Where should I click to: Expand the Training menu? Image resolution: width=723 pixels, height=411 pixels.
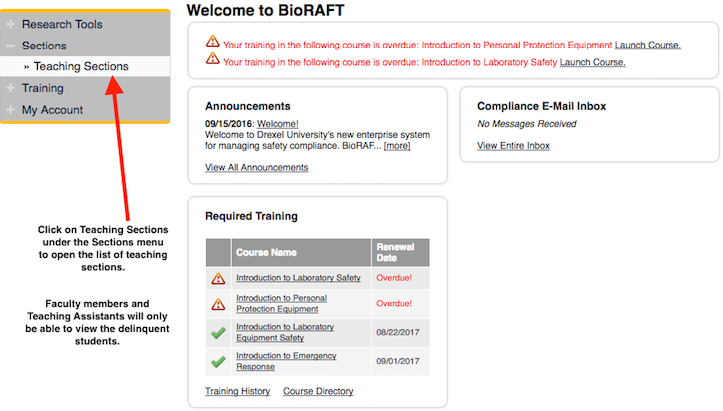(x=11, y=88)
